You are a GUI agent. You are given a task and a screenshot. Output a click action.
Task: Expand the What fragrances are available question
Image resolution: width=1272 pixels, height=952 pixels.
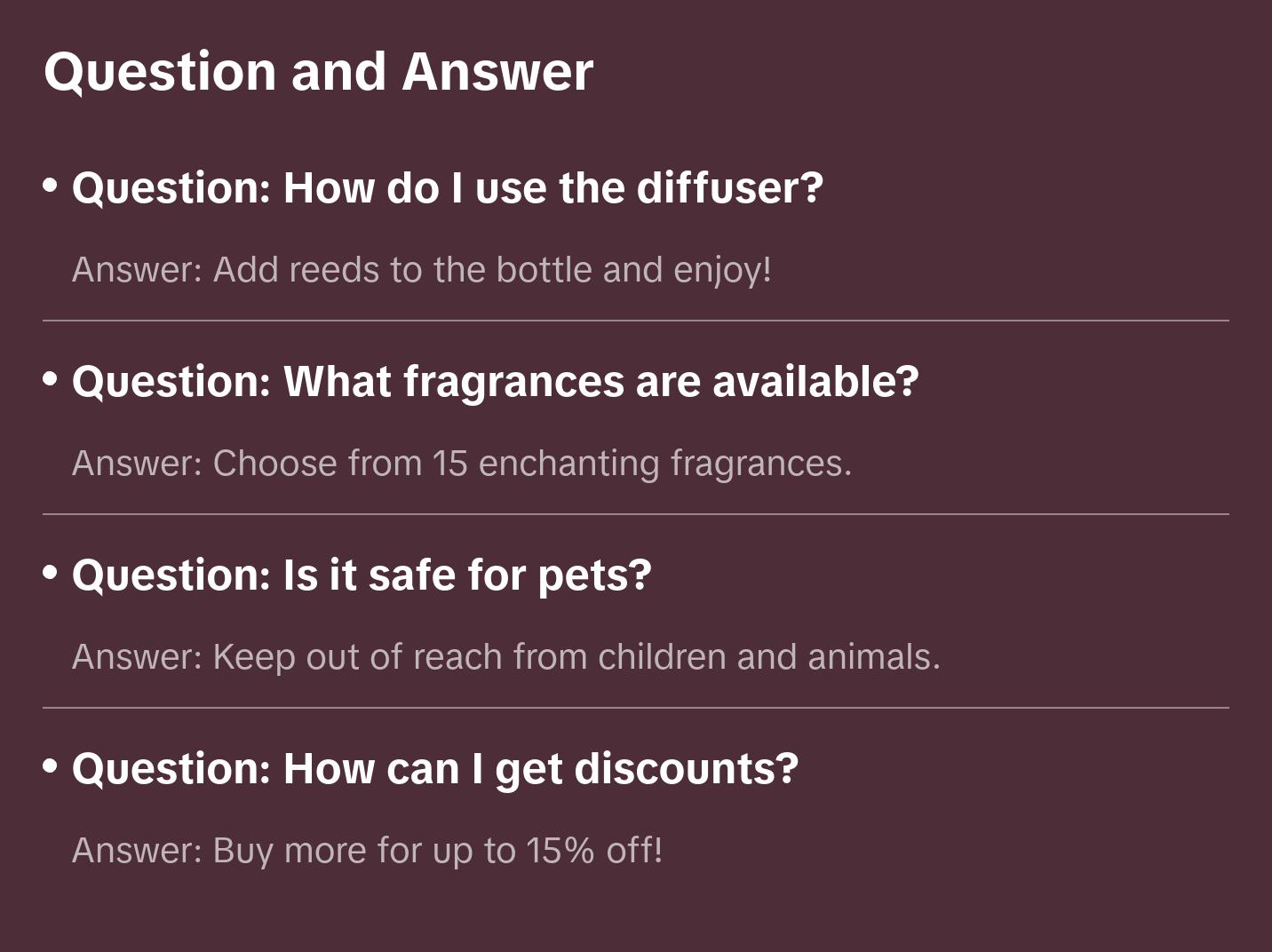pos(495,382)
